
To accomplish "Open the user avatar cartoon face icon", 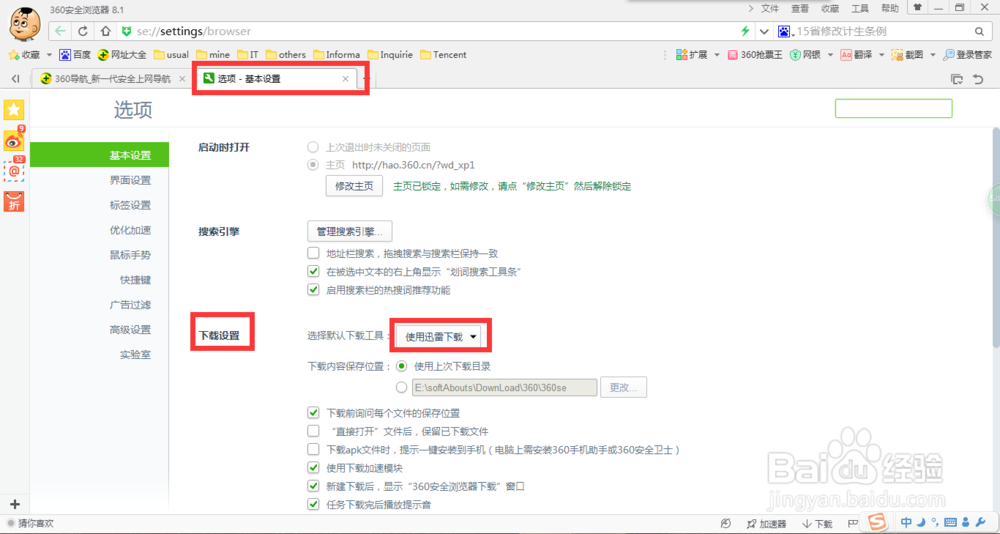I will point(25,24).
